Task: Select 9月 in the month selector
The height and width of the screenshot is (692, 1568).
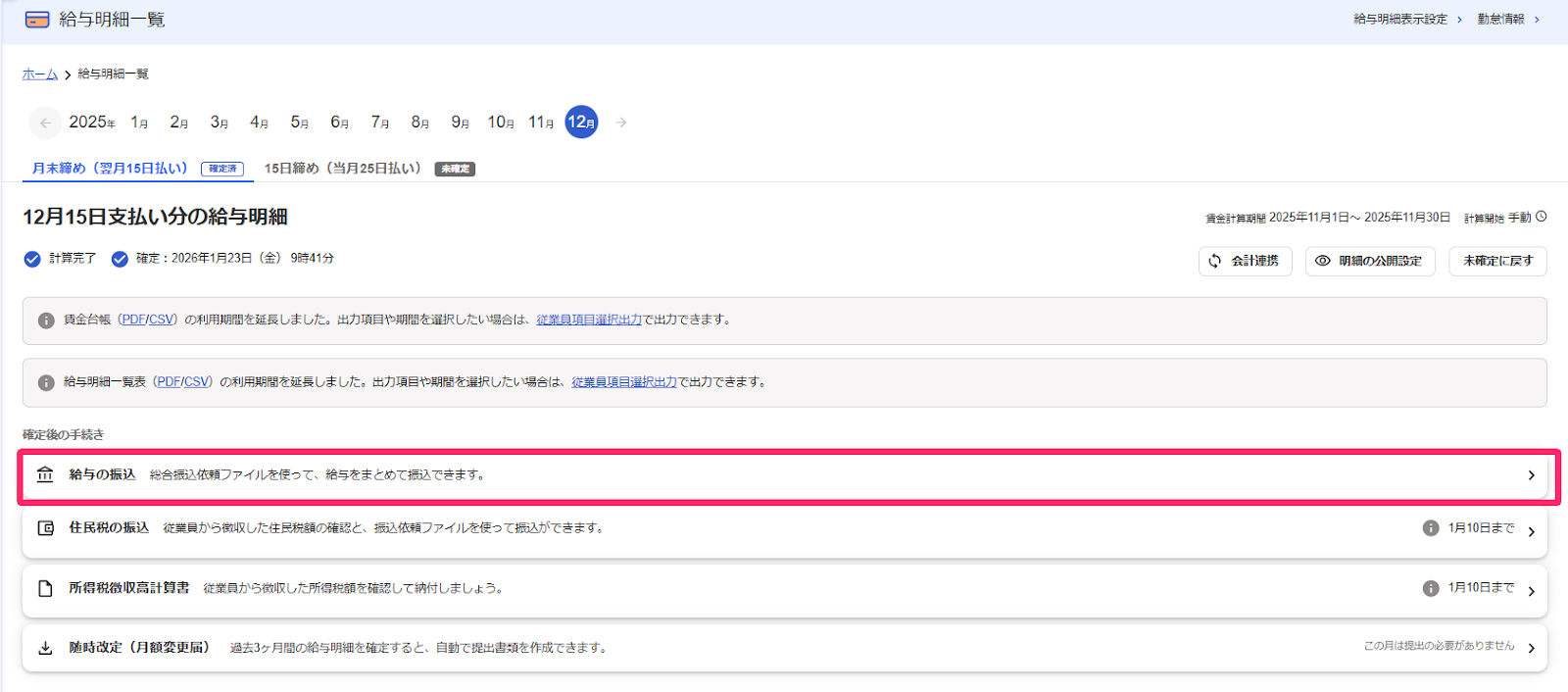Action: (x=461, y=123)
